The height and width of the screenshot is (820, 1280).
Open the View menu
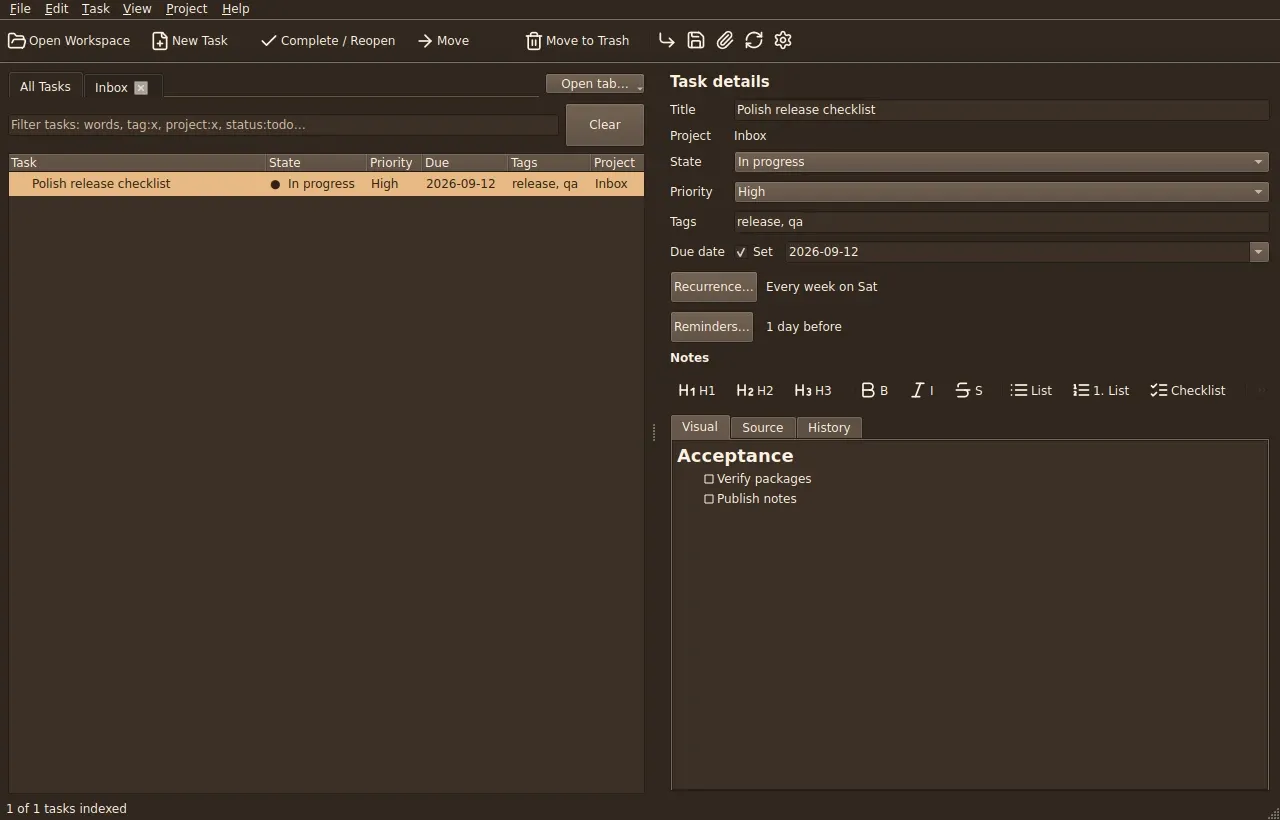pyautogui.click(x=137, y=8)
